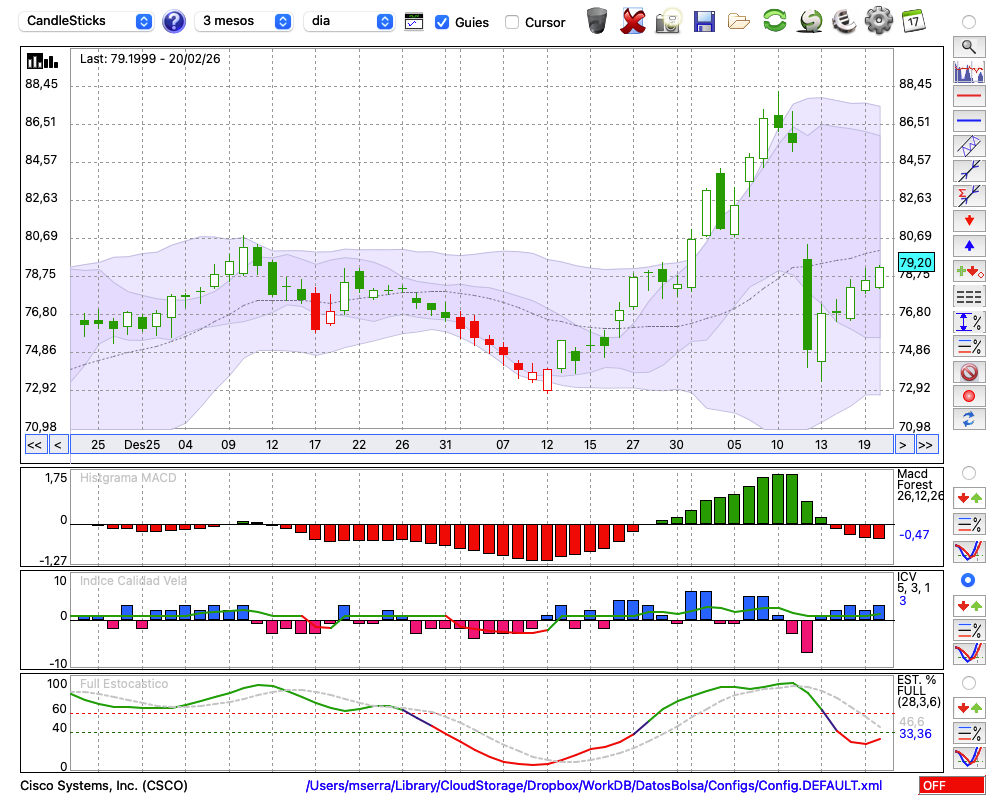Click the calendar icon in toolbar

913,20
